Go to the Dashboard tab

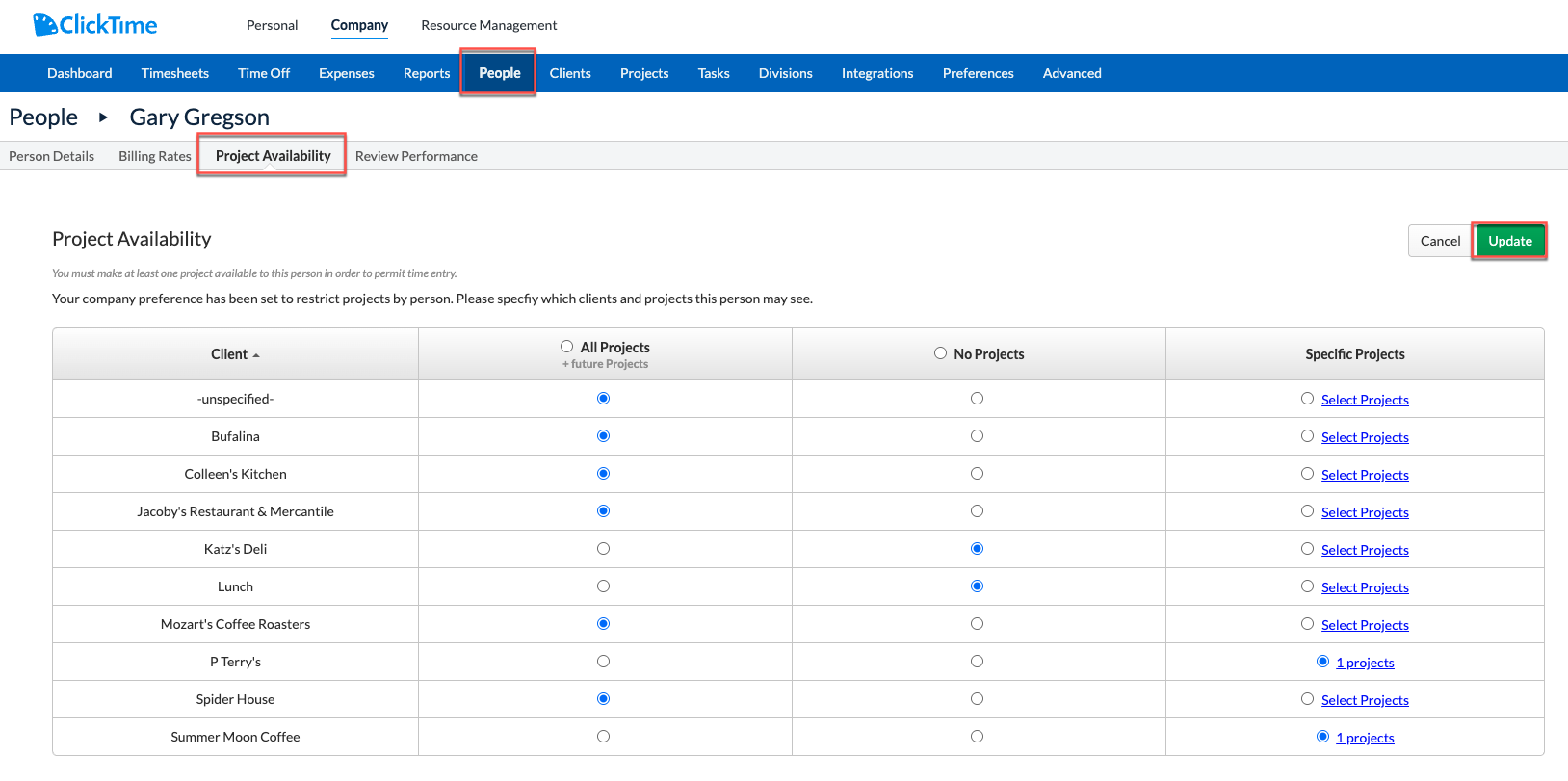point(80,73)
